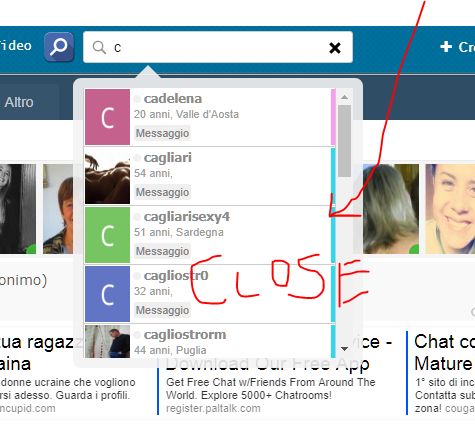Click the scrollbar down arrow in results

click(x=344, y=349)
